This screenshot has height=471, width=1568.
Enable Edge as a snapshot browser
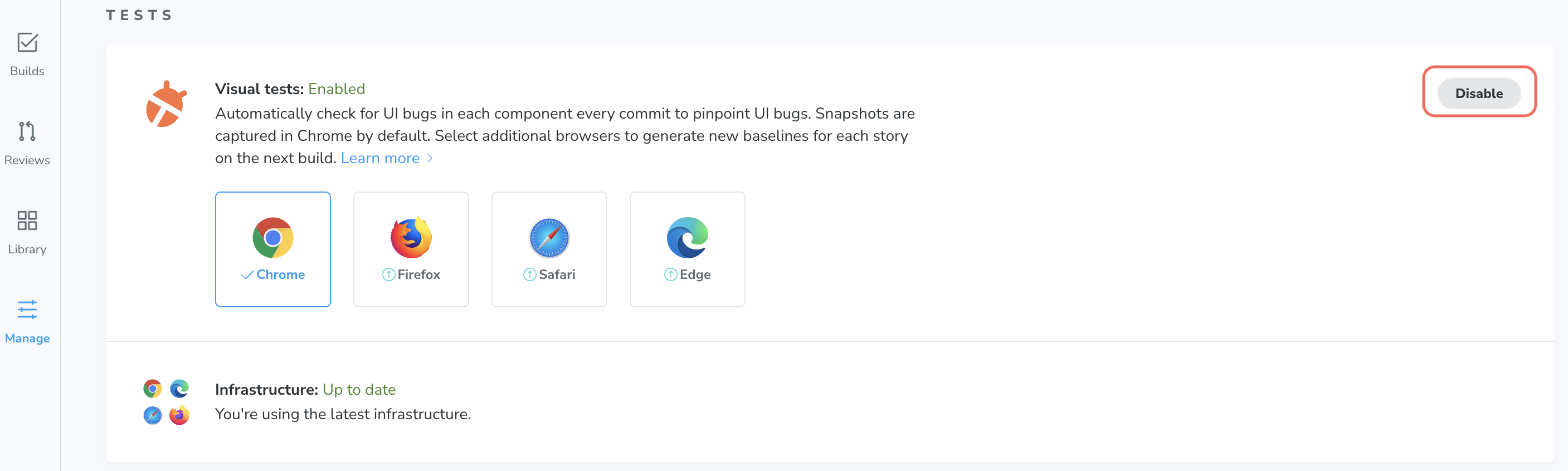click(686, 249)
